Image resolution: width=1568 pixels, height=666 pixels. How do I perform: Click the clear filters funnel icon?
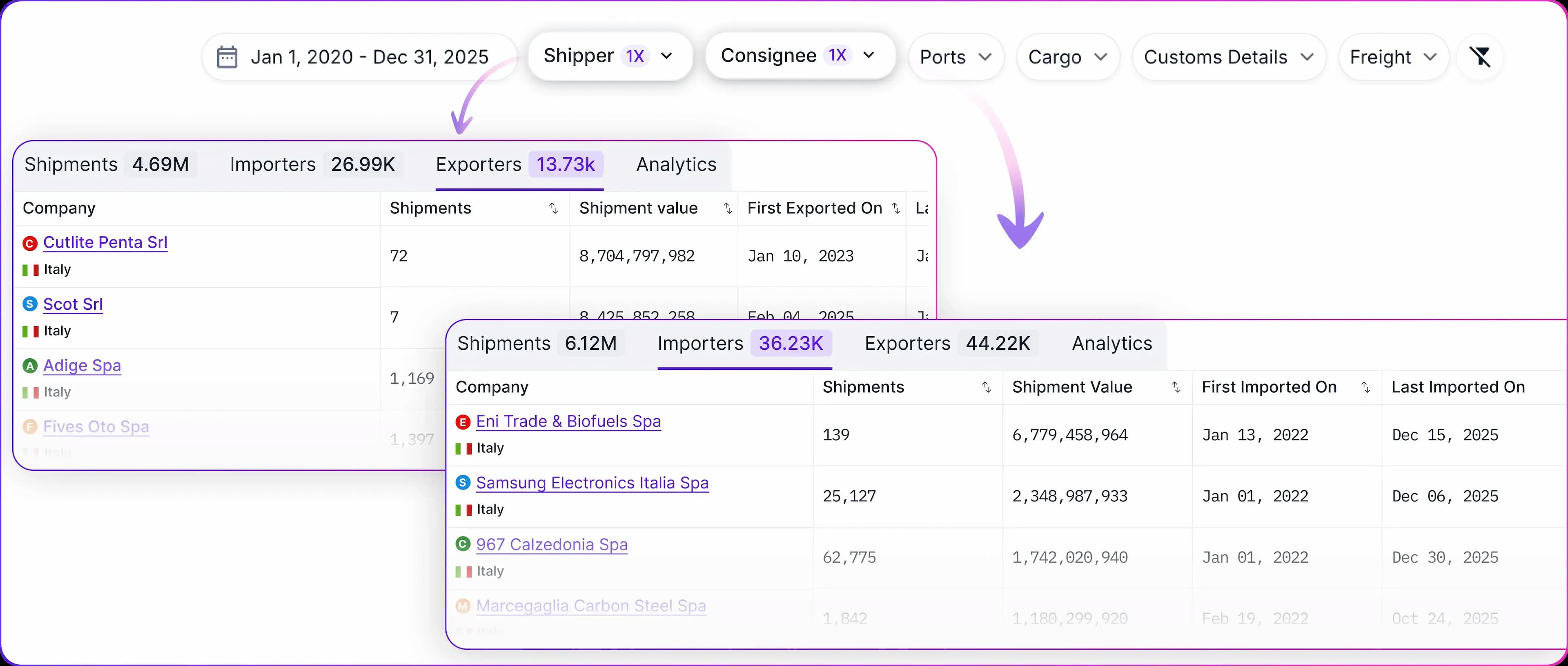[x=1480, y=57]
